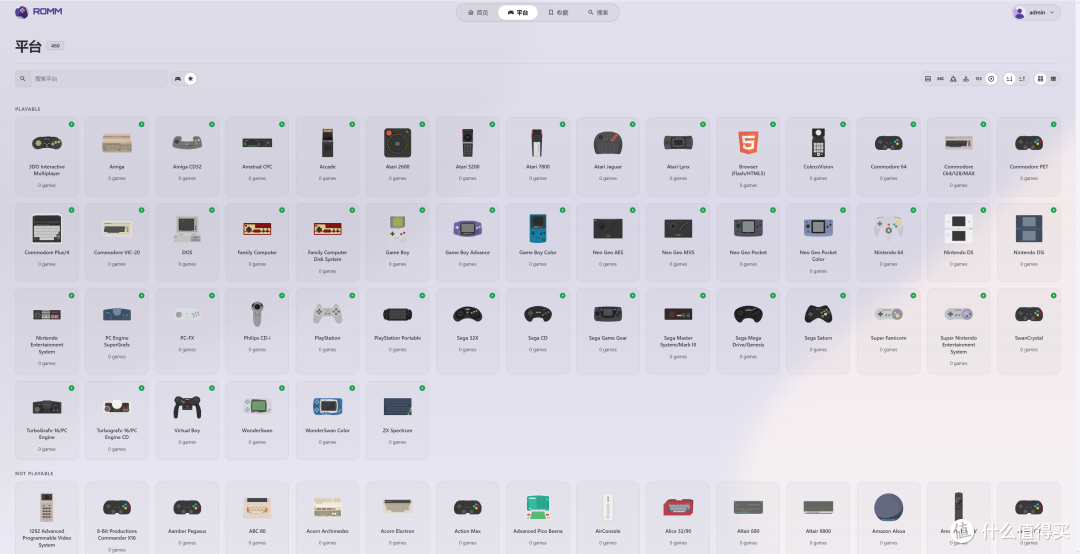Click the NOT PLAYABLE section heading
The image size is (1080, 554).
(x=34, y=473)
